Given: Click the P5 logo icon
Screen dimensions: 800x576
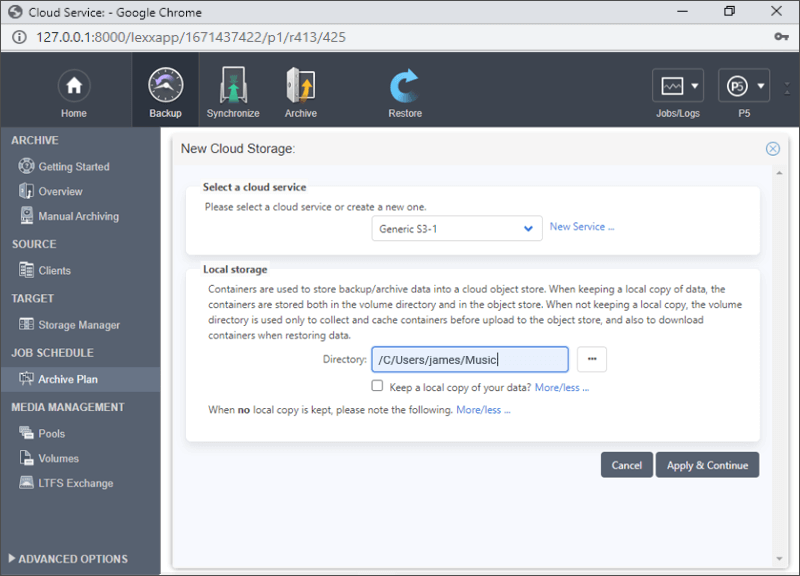Looking at the screenshot, I should tap(737, 86).
